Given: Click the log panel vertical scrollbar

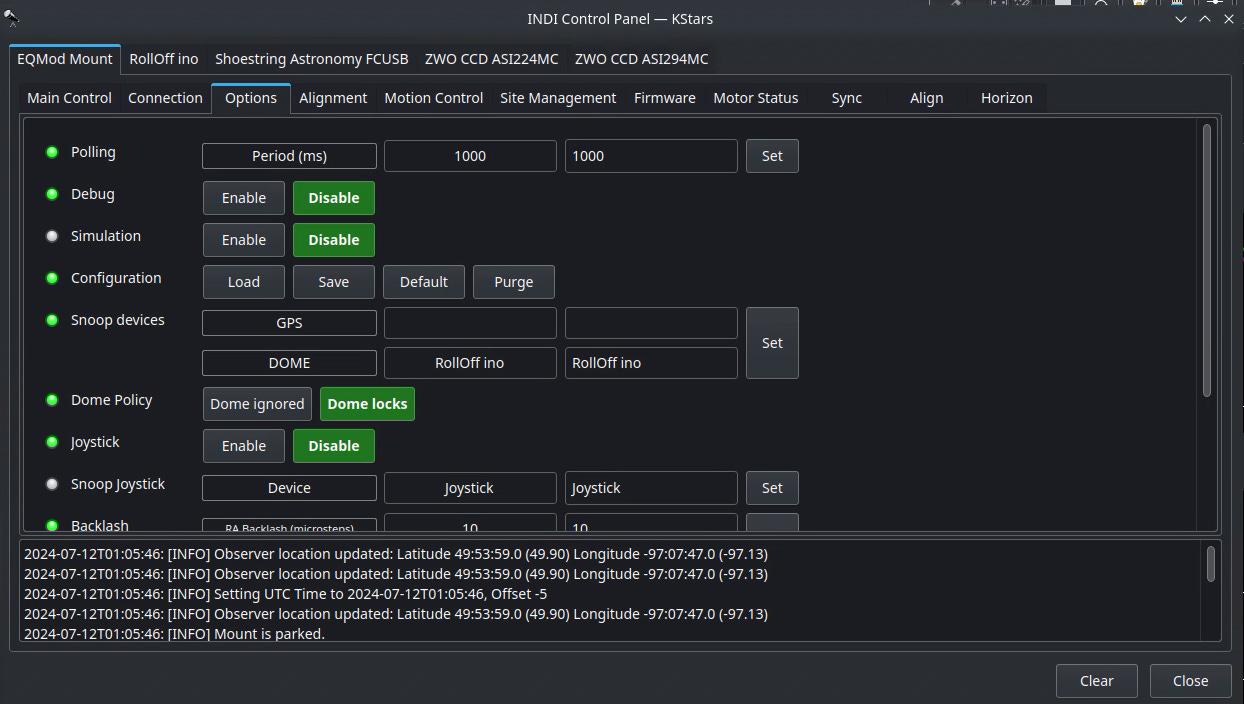Looking at the screenshot, I should coord(1211,563).
